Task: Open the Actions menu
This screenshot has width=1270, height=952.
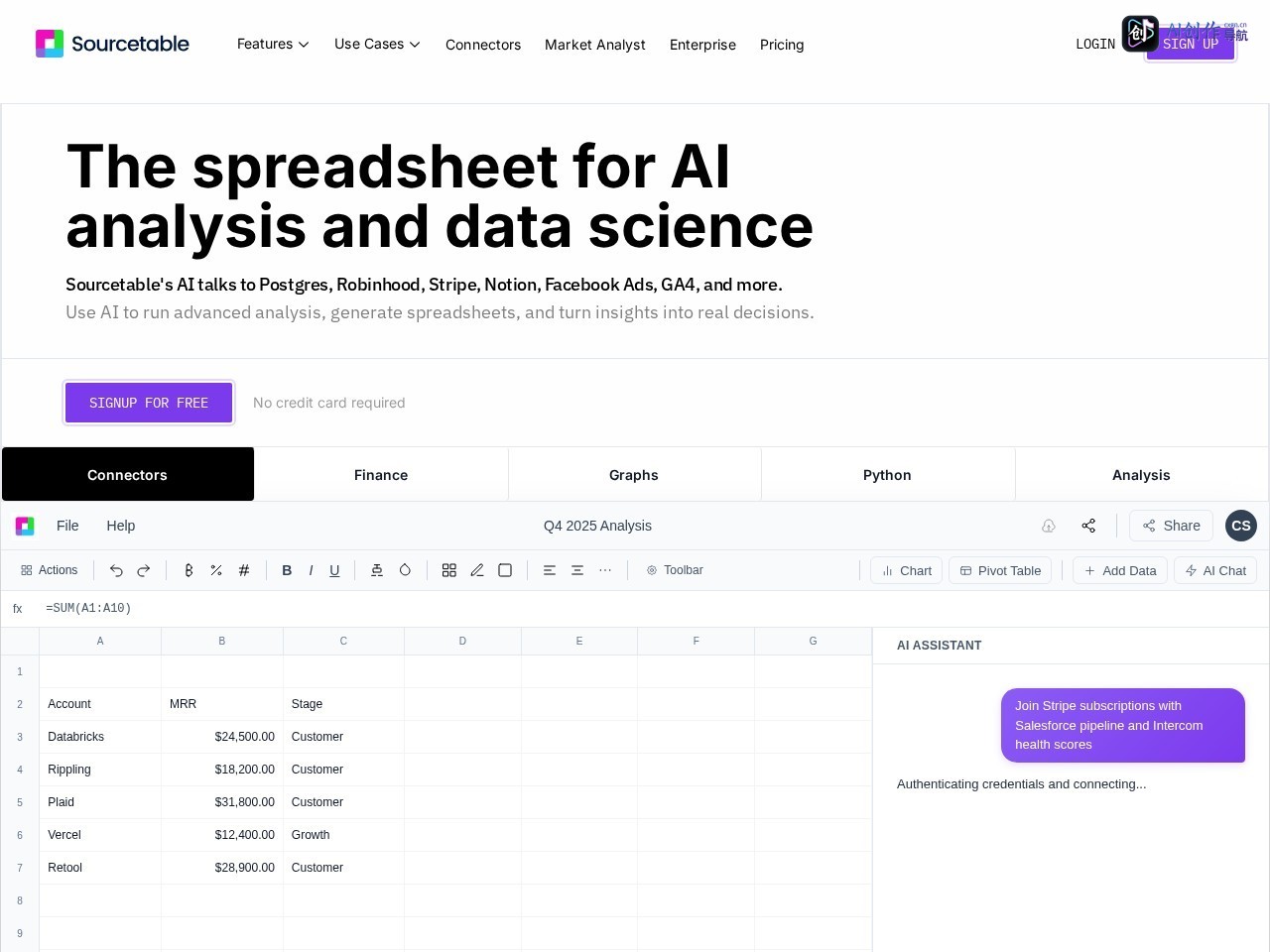Action: coord(49,570)
